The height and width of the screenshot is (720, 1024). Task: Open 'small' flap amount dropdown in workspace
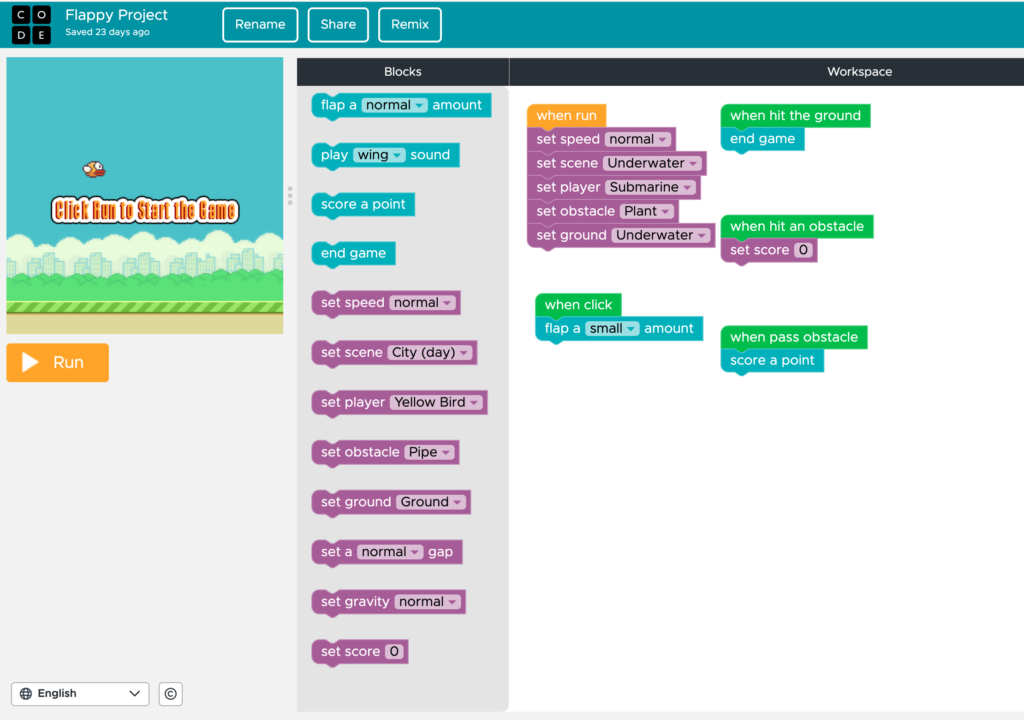click(612, 329)
